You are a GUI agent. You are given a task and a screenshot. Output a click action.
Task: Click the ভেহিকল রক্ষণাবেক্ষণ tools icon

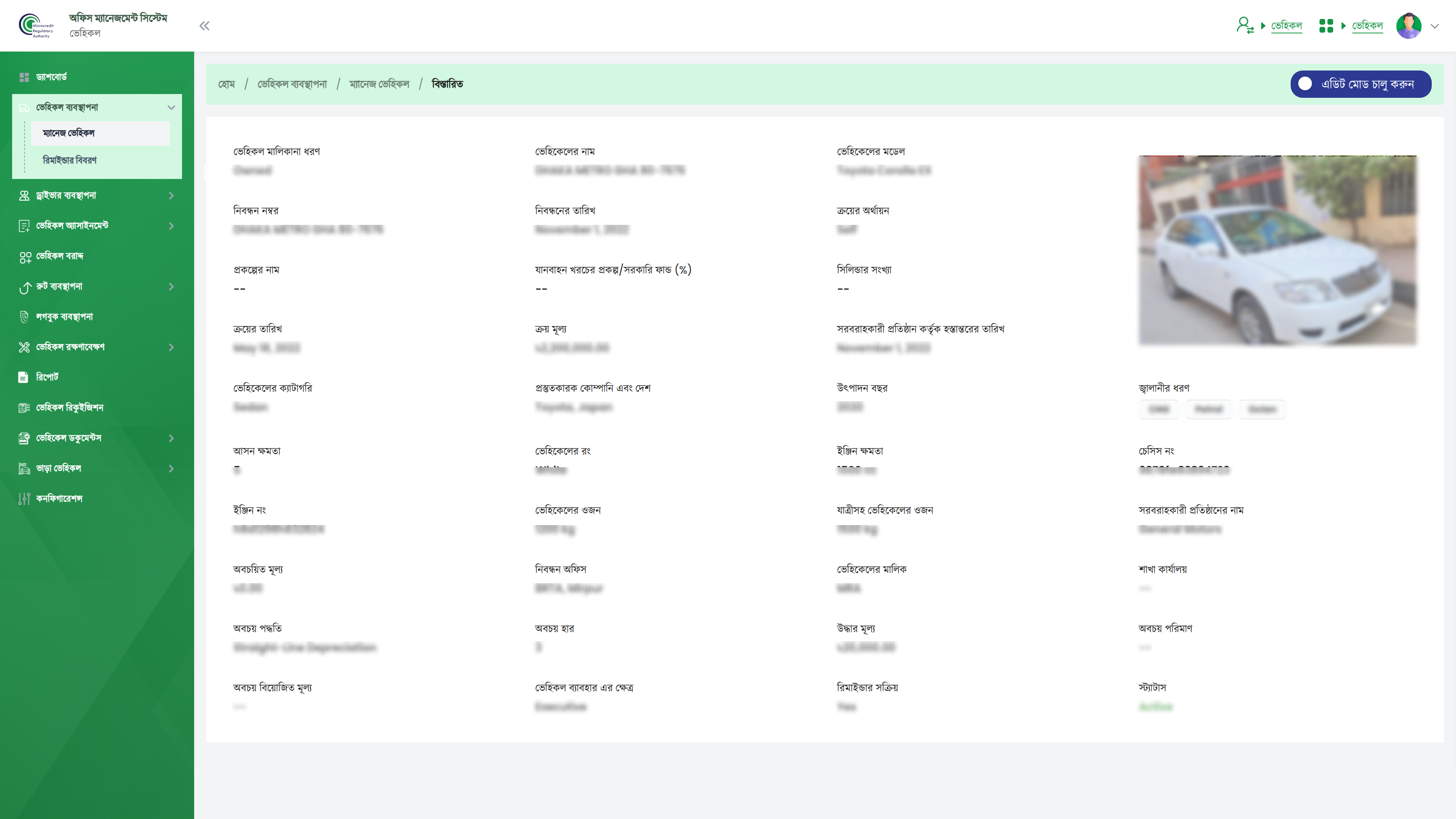[x=24, y=347]
